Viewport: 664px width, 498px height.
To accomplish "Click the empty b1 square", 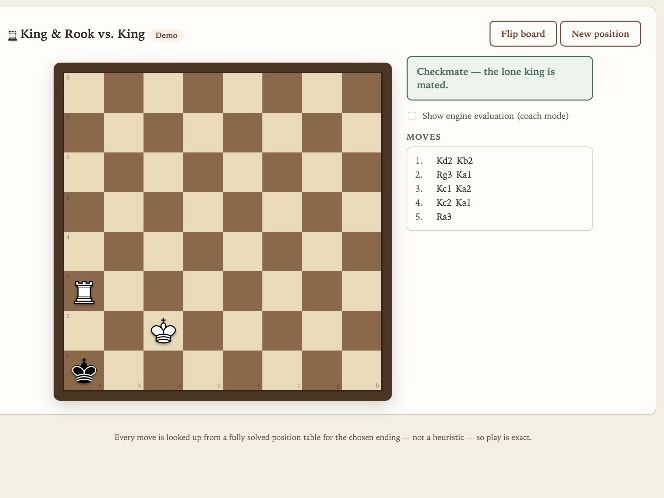I will [124, 370].
